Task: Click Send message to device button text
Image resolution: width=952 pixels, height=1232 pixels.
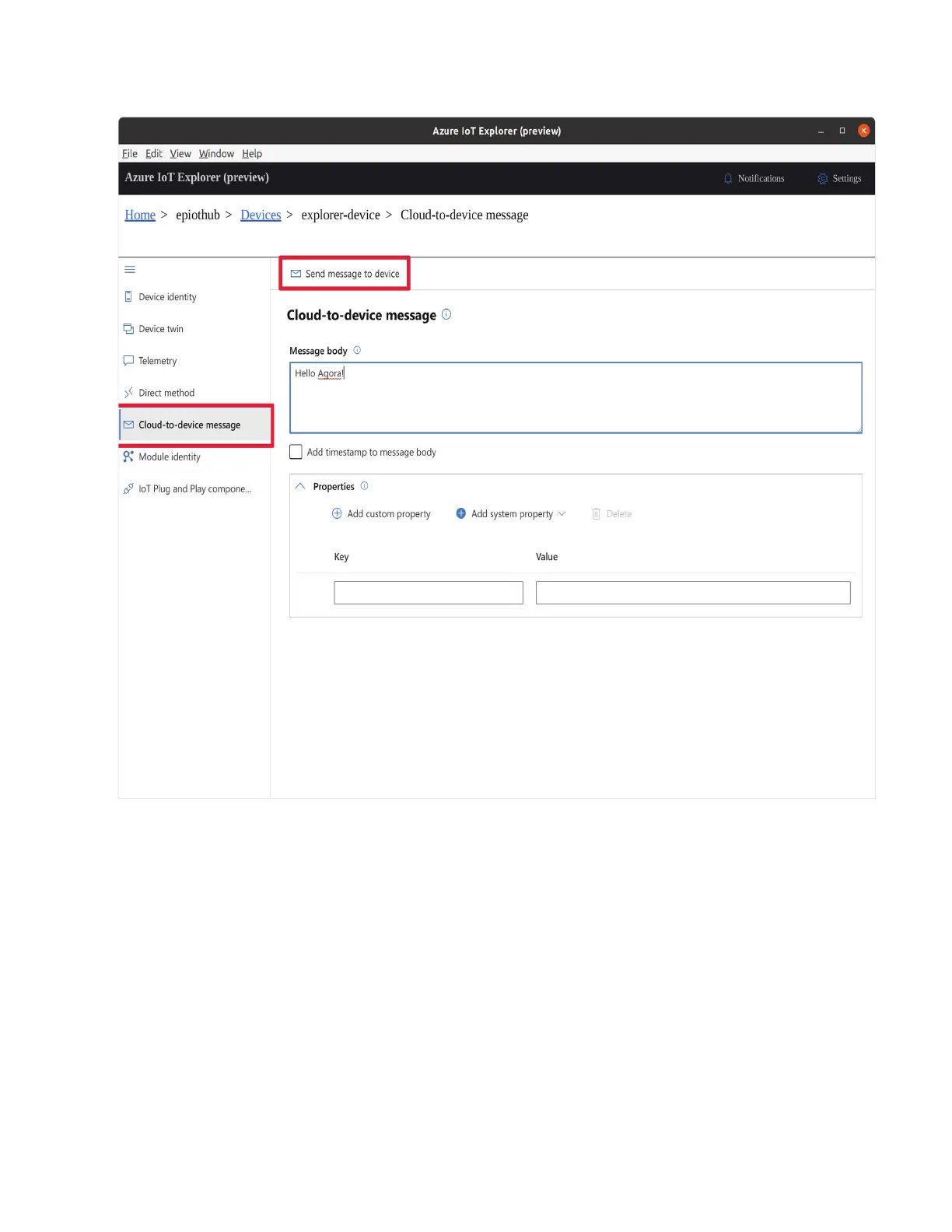Action: pyautogui.click(x=352, y=274)
